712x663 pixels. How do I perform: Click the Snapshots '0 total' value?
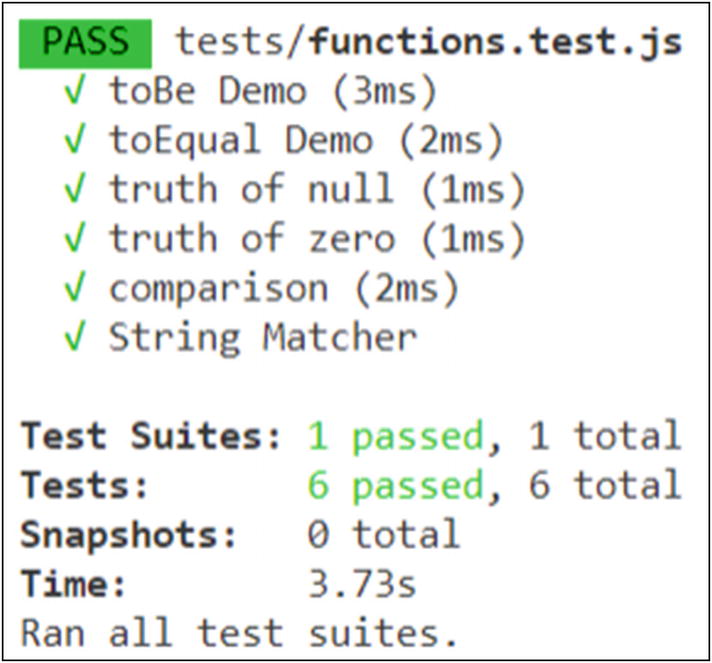[x=383, y=534]
